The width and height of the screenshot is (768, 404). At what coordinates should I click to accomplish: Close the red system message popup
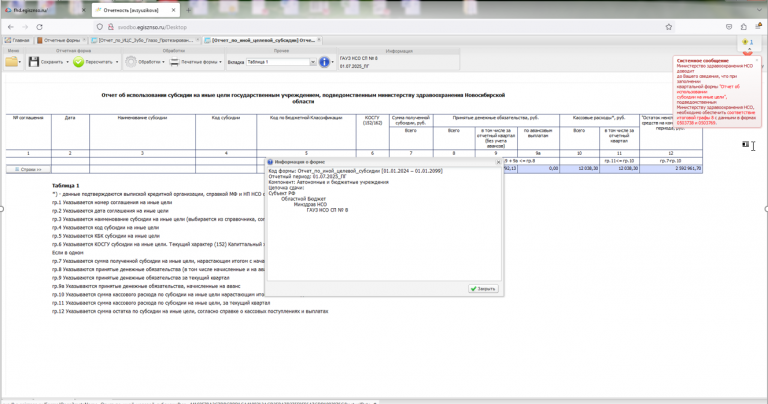point(757,60)
